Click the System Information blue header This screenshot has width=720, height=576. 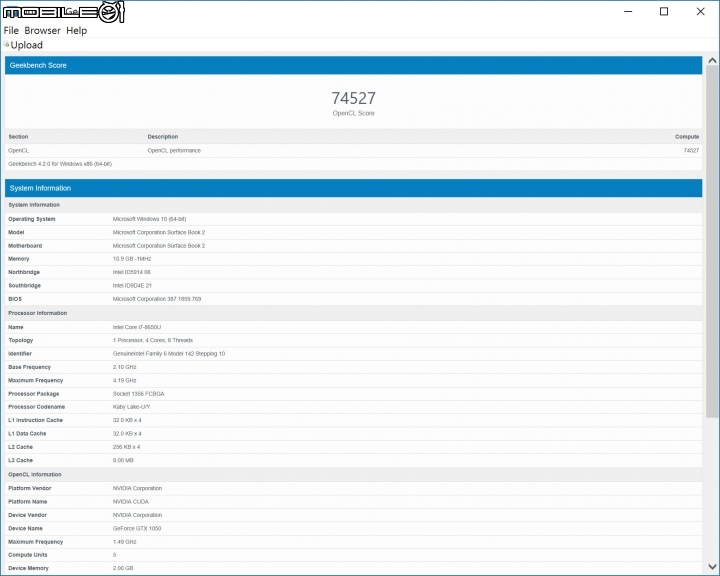coord(354,188)
